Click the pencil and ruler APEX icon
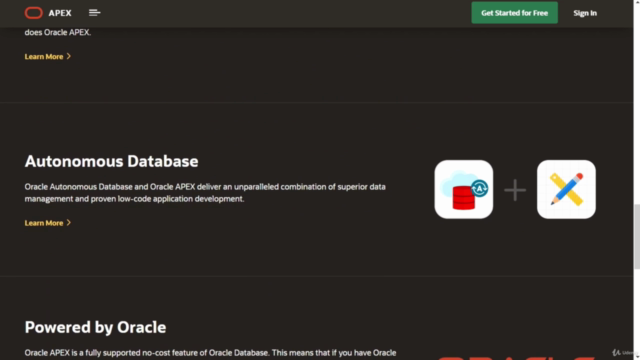The image size is (640, 360). 566,189
